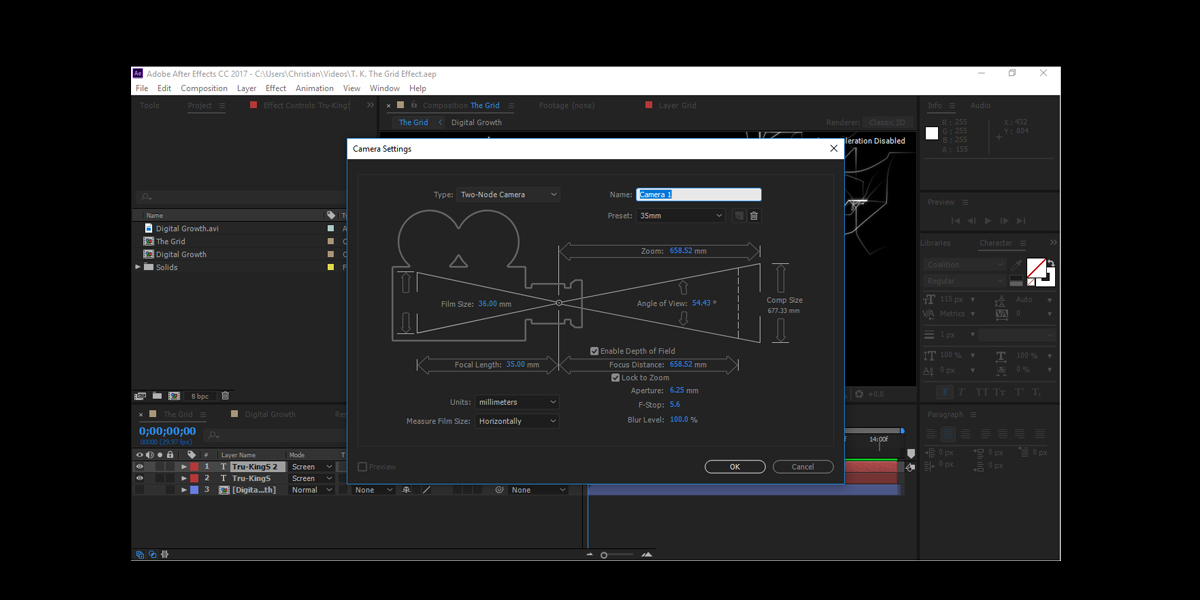
Task: Expand the Tru-KingS layer properties
Action: click(183, 478)
